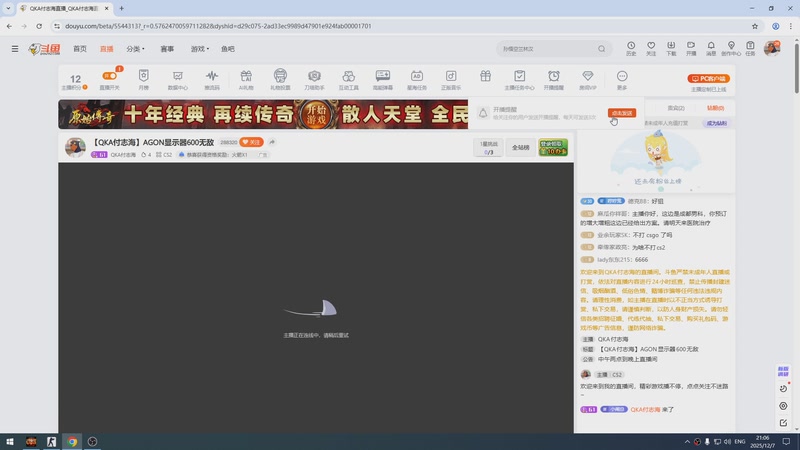The width and height of the screenshot is (800, 450).
Task: Open the 推流码 stream key tool
Action: pyautogui.click(x=212, y=80)
